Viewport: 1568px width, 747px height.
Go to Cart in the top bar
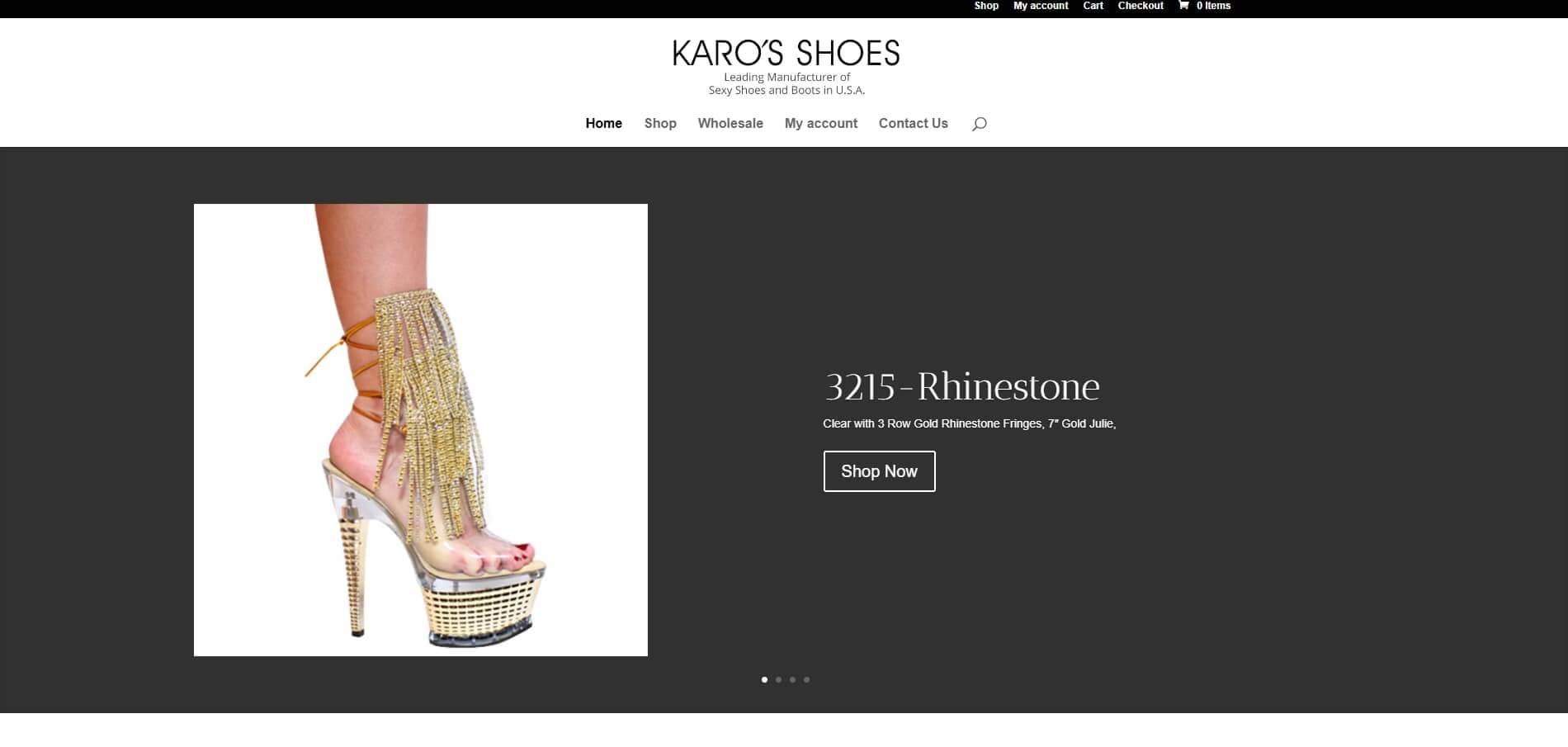1093,6
